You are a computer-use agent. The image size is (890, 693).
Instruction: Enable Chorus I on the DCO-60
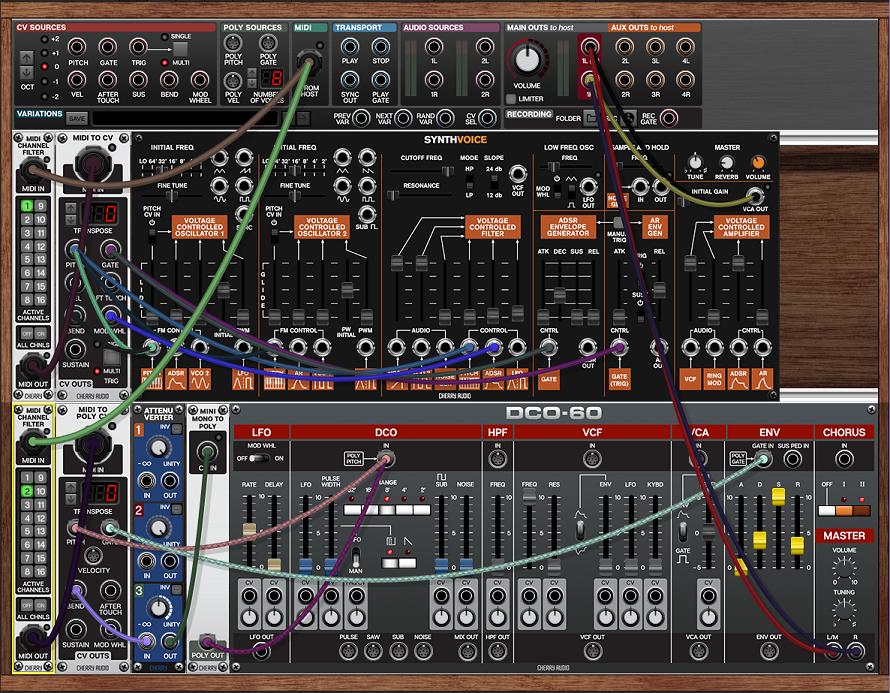pyautogui.click(x=844, y=510)
